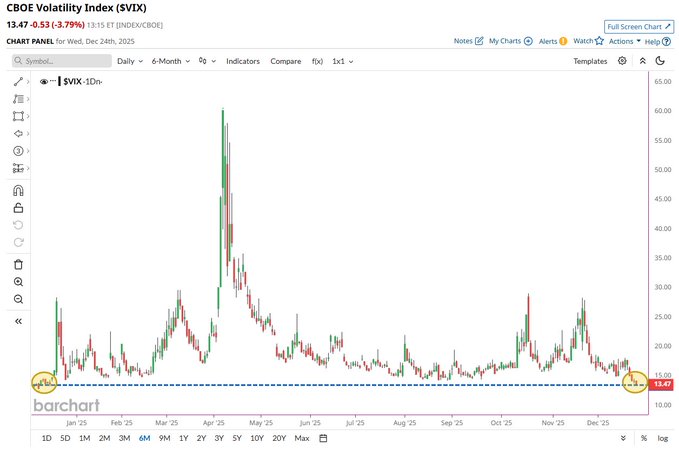Image resolution: width=679 pixels, height=450 pixels.
Task: Open Help
Action: coord(657,42)
